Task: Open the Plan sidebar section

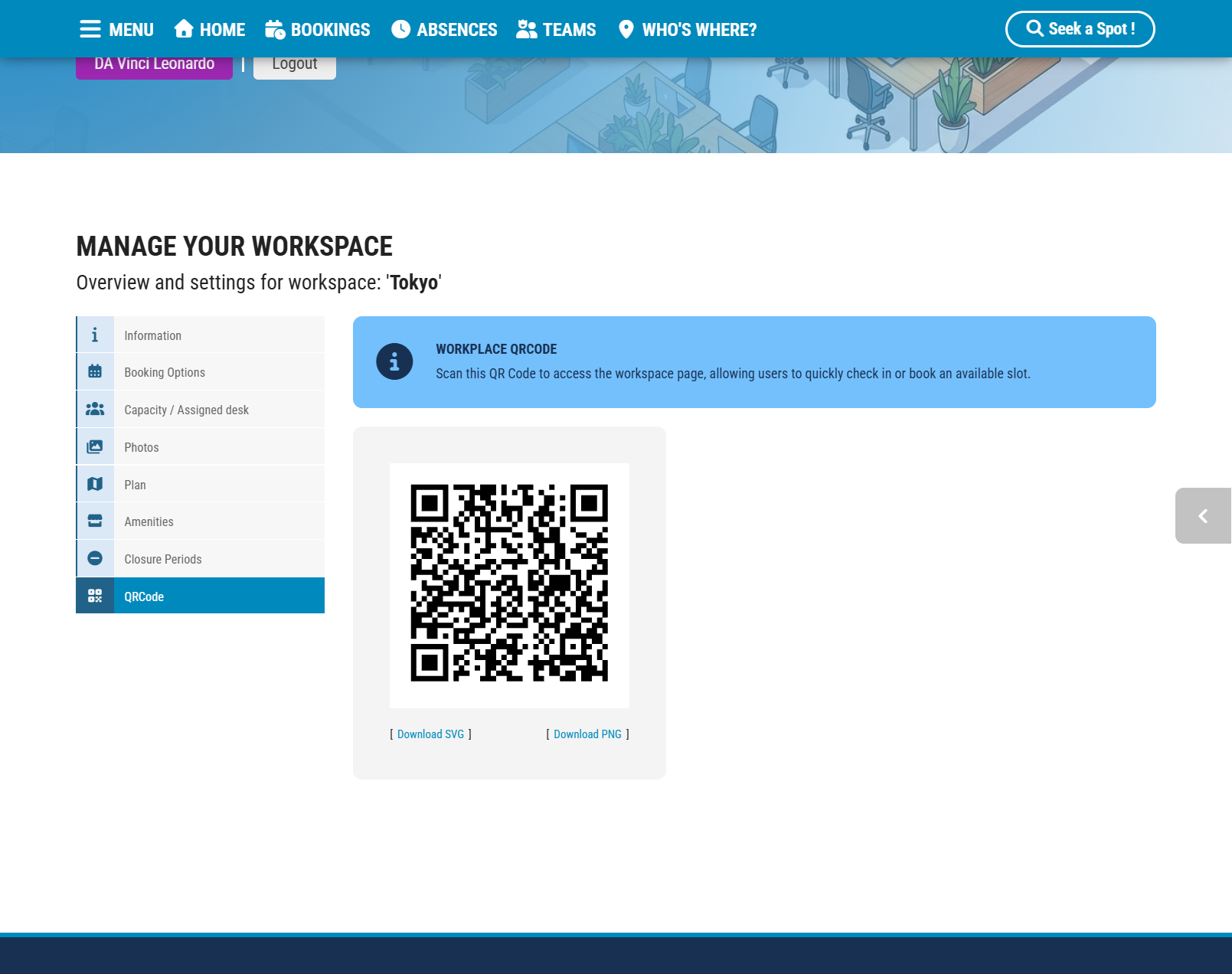Action: pos(201,485)
